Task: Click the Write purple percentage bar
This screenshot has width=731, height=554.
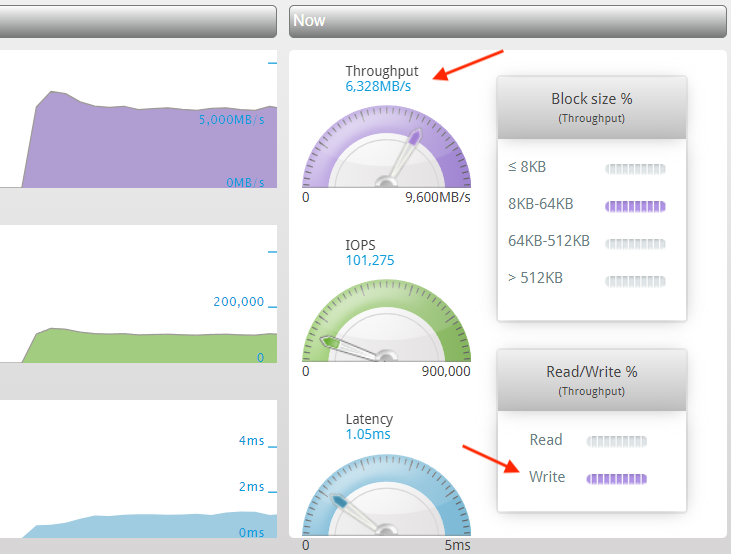Action: tap(616, 478)
